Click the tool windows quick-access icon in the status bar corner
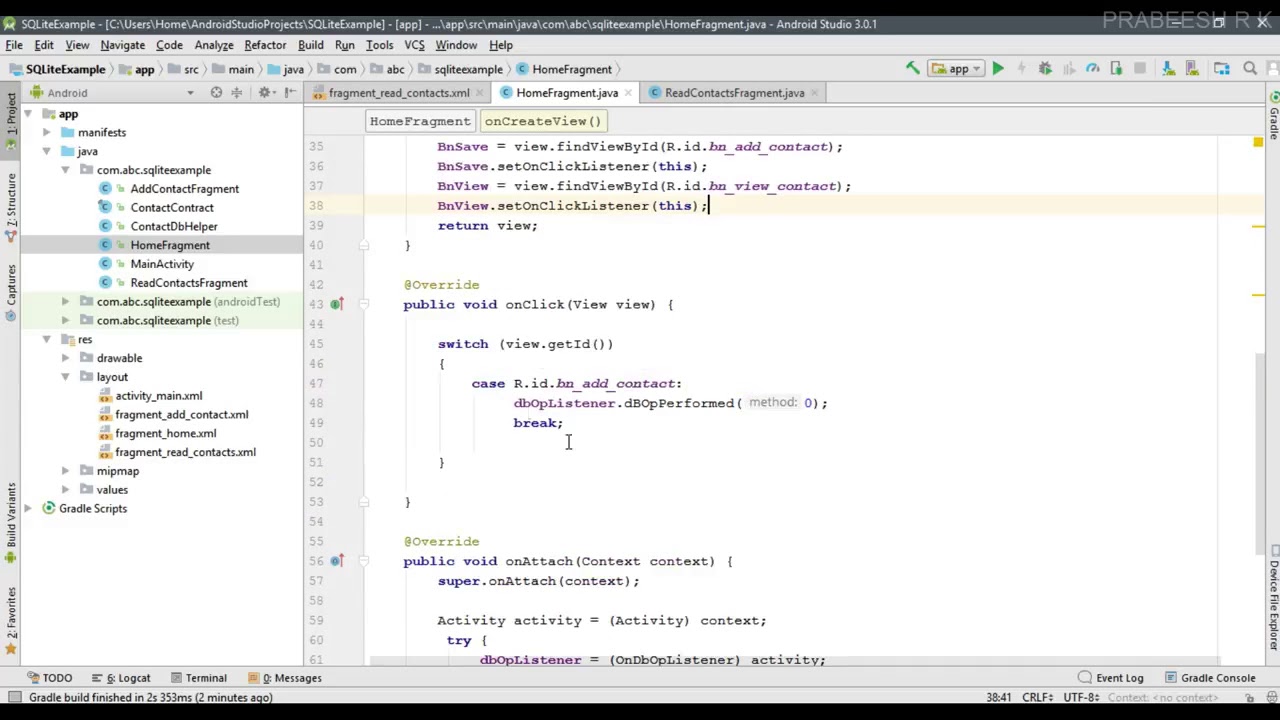This screenshot has height=720, width=1280. (x=14, y=697)
